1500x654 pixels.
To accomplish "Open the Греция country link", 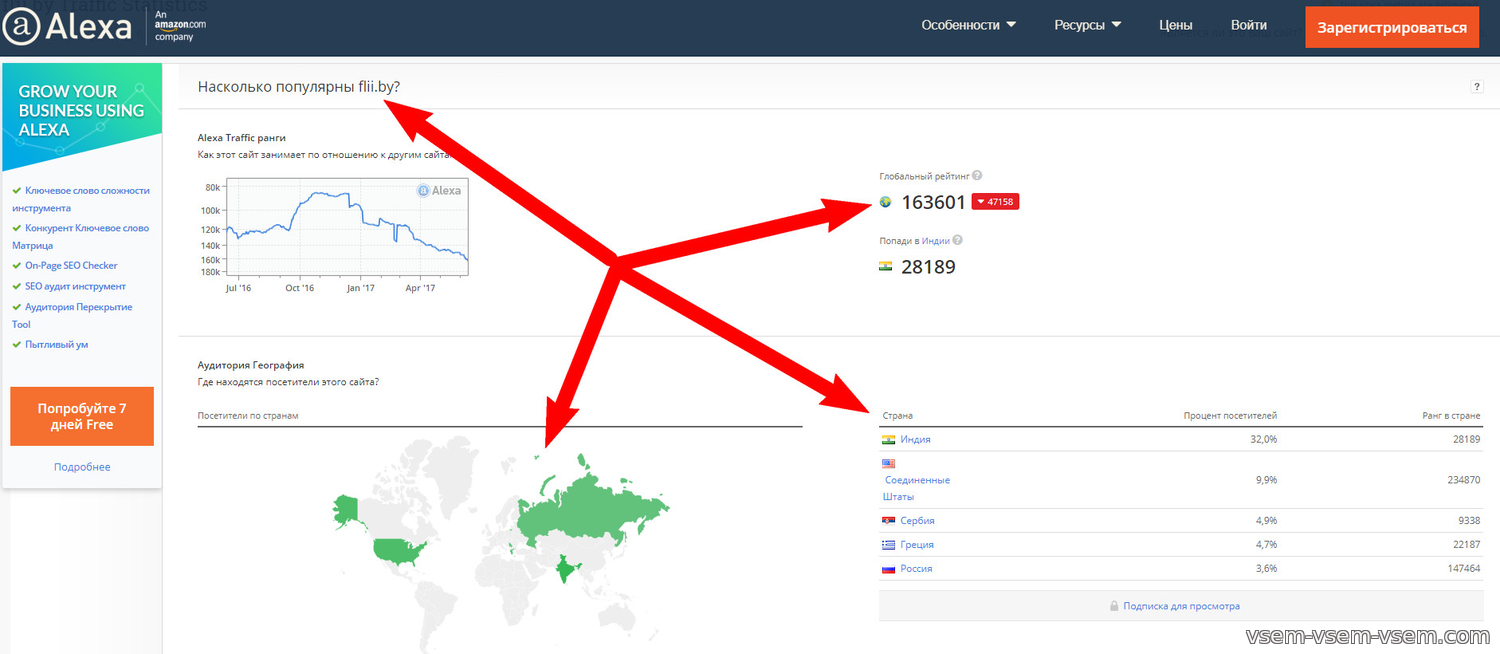I will (917, 545).
